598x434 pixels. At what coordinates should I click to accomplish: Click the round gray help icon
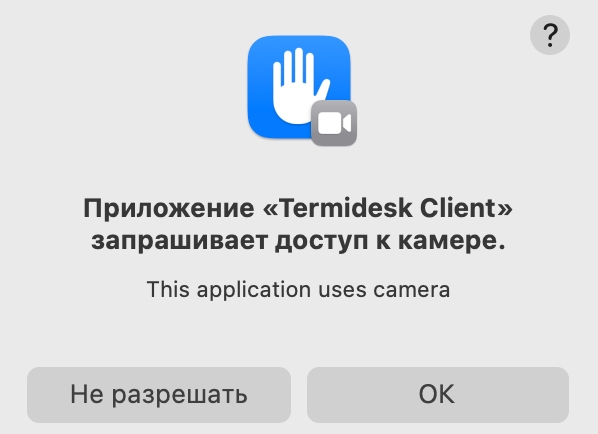(550, 35)
